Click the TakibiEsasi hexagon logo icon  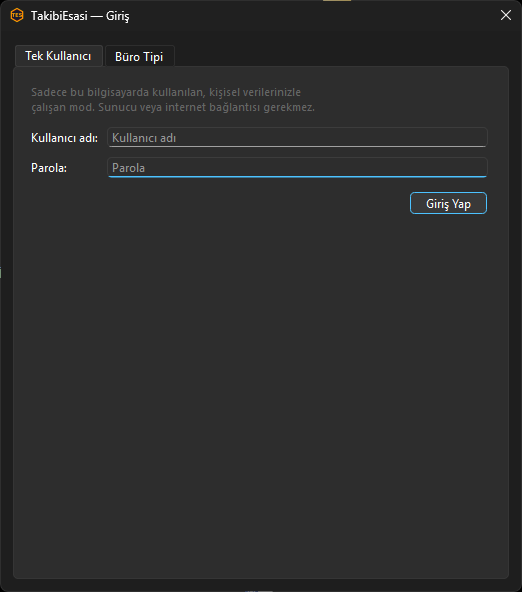pos(17,15)
